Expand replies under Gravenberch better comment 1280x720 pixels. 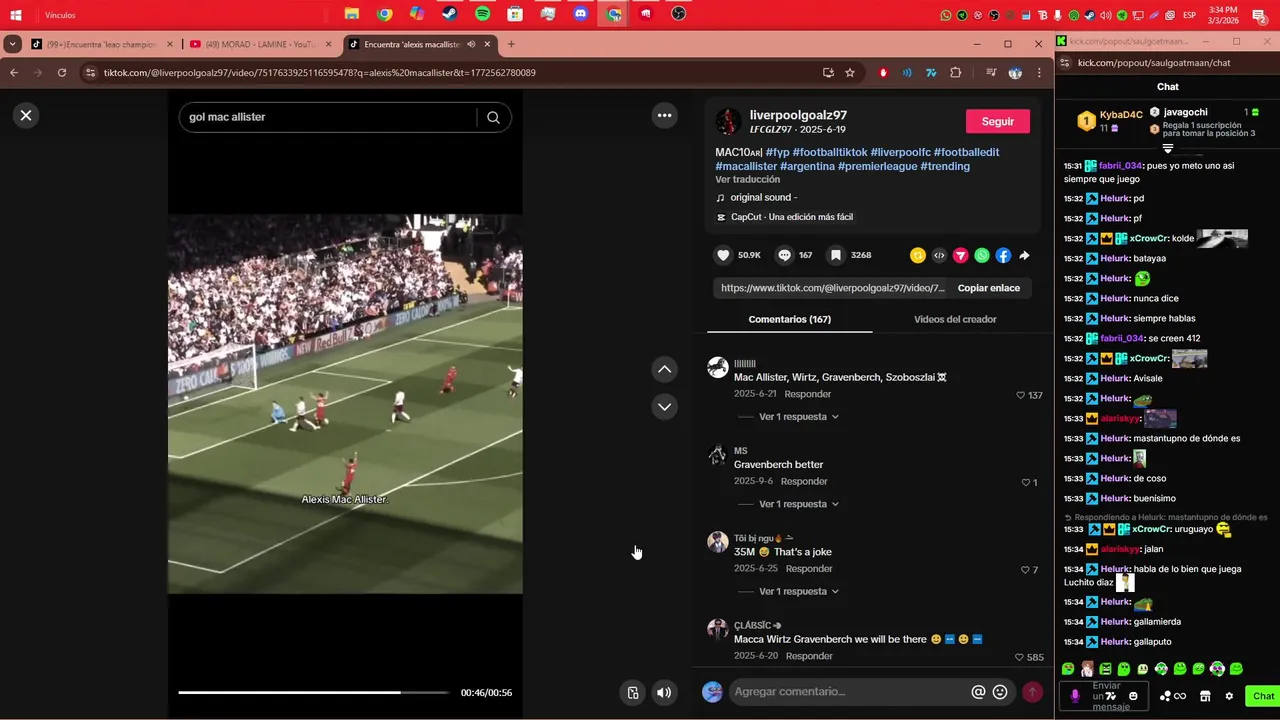coord(798,505)
